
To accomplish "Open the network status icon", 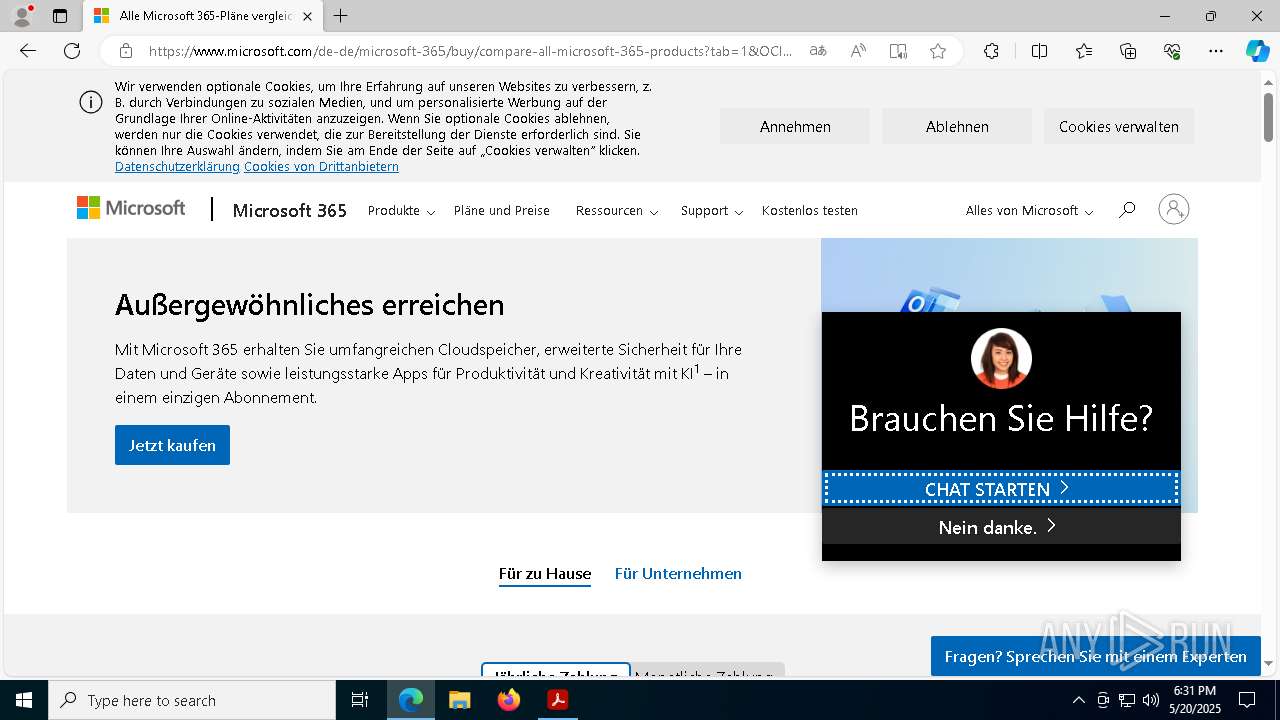I will [x=1127, y=700].
